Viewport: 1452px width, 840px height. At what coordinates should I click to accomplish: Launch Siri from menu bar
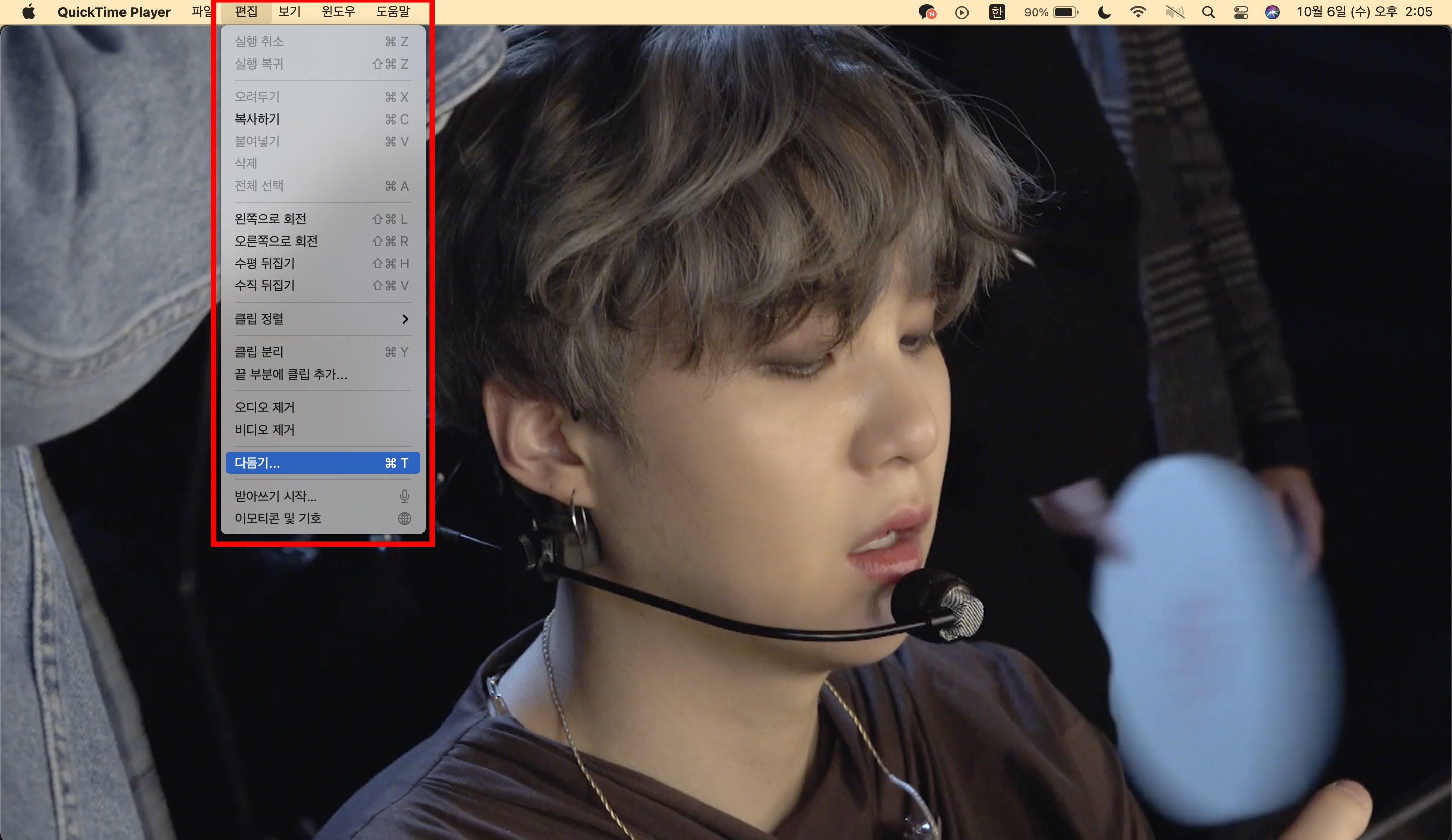coord(1272,12)
